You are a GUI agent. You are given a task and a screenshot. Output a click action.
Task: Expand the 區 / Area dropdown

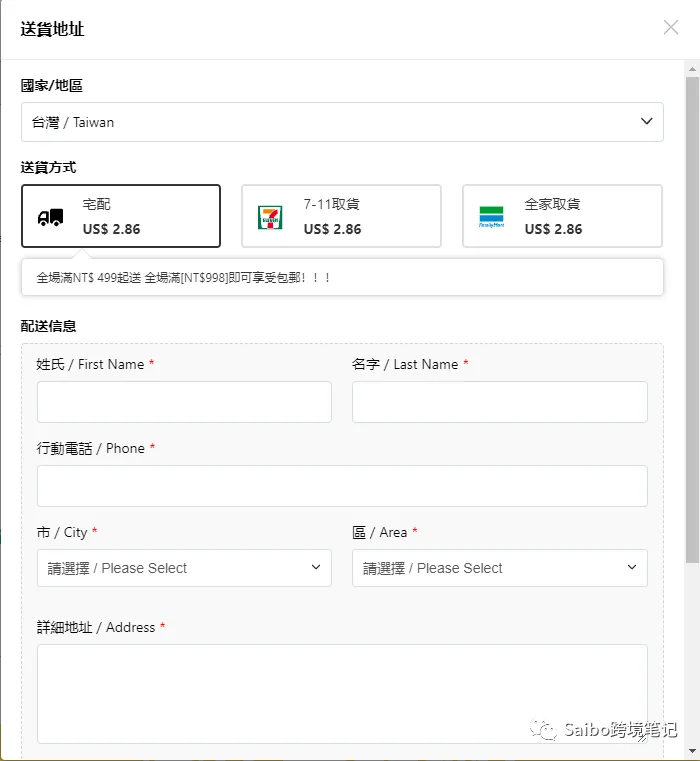click(500, 568)
